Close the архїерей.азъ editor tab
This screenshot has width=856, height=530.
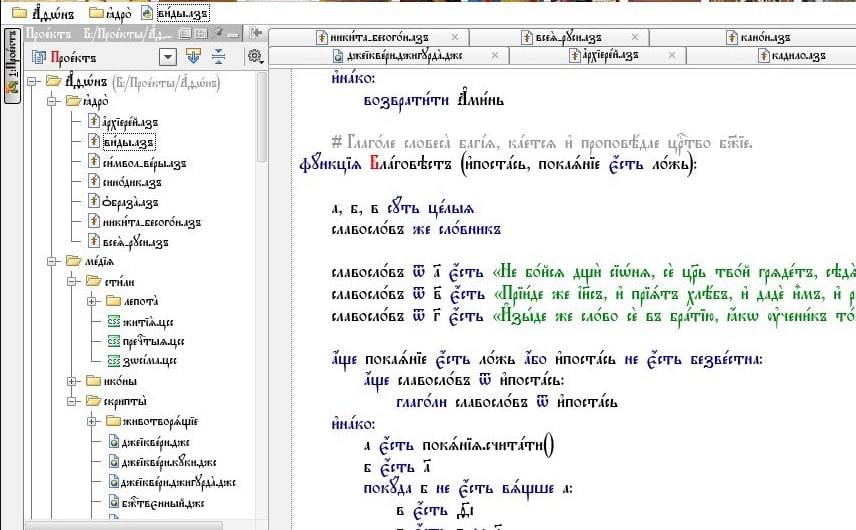point(671,55)
